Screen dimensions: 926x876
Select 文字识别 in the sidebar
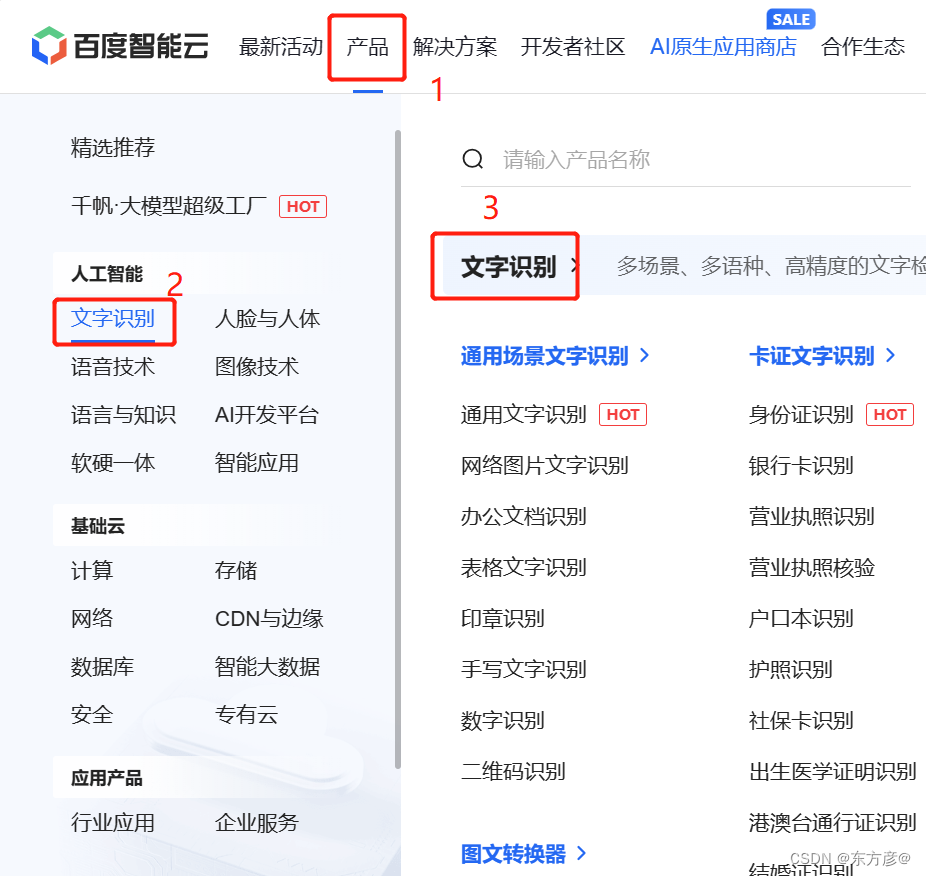tap(113, 318)
